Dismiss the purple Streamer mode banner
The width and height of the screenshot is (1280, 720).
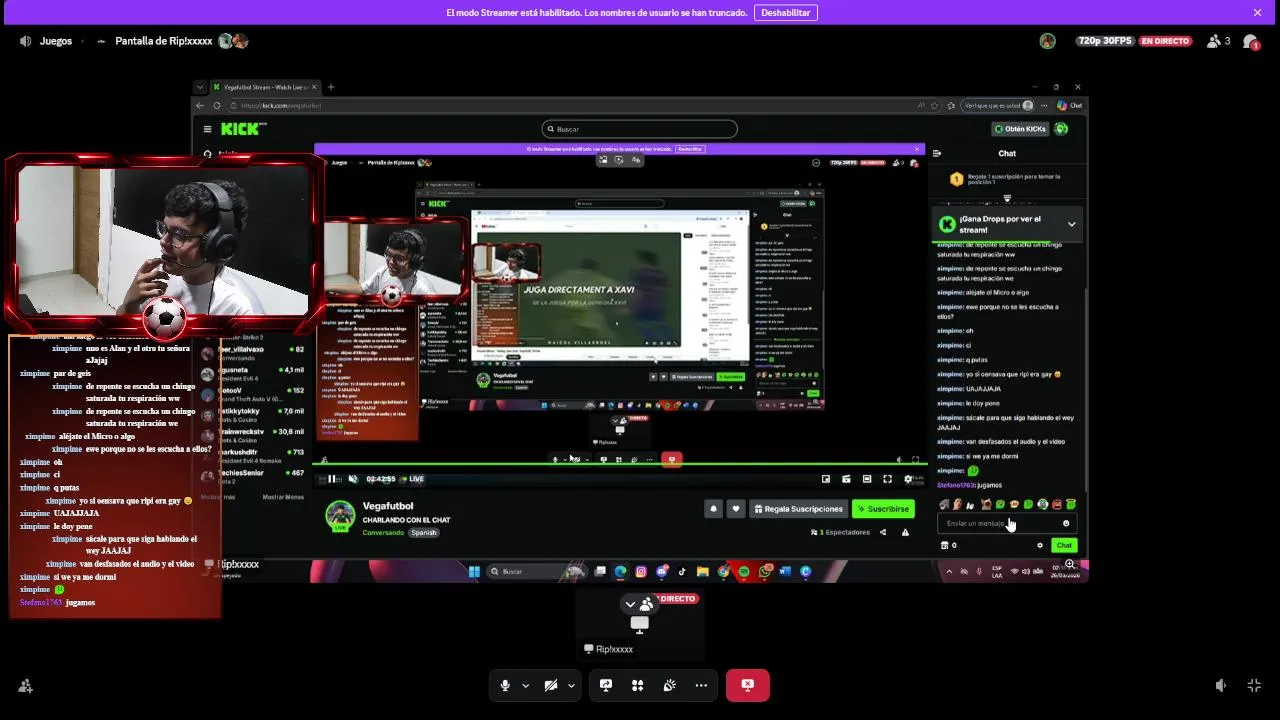click(1257, 13)
